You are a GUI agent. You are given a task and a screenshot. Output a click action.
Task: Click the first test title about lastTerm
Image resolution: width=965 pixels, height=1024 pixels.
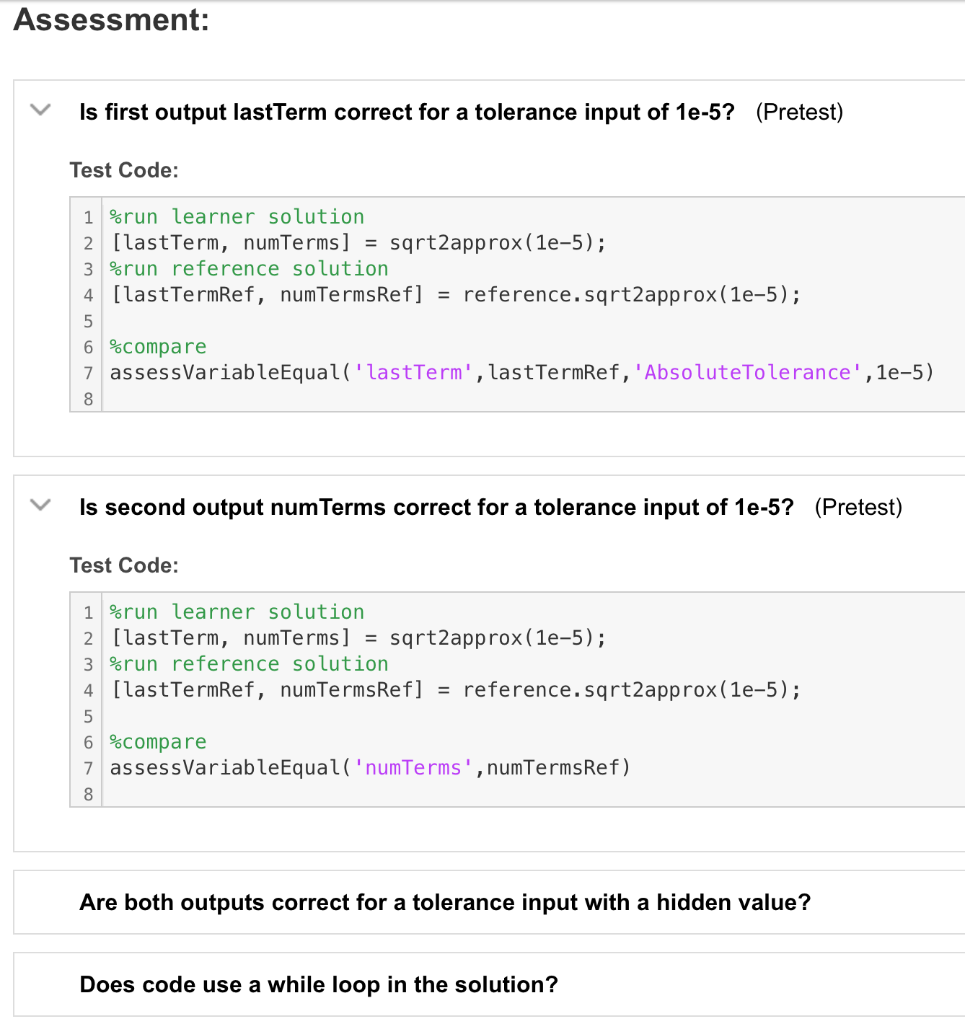click(x=406, y=112)
